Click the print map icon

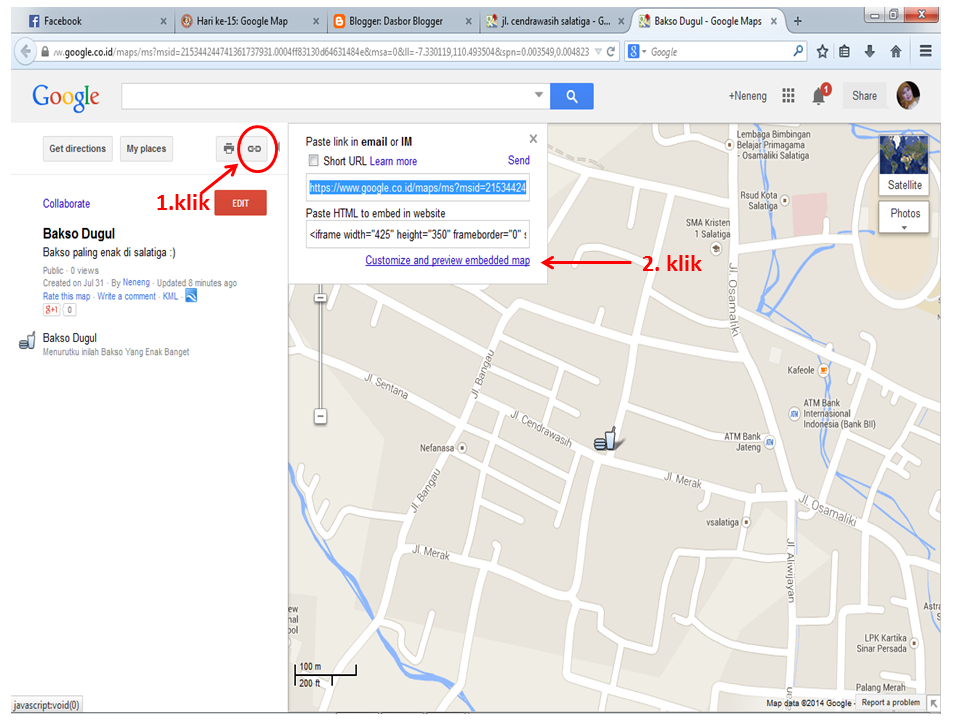pos(228,149)
